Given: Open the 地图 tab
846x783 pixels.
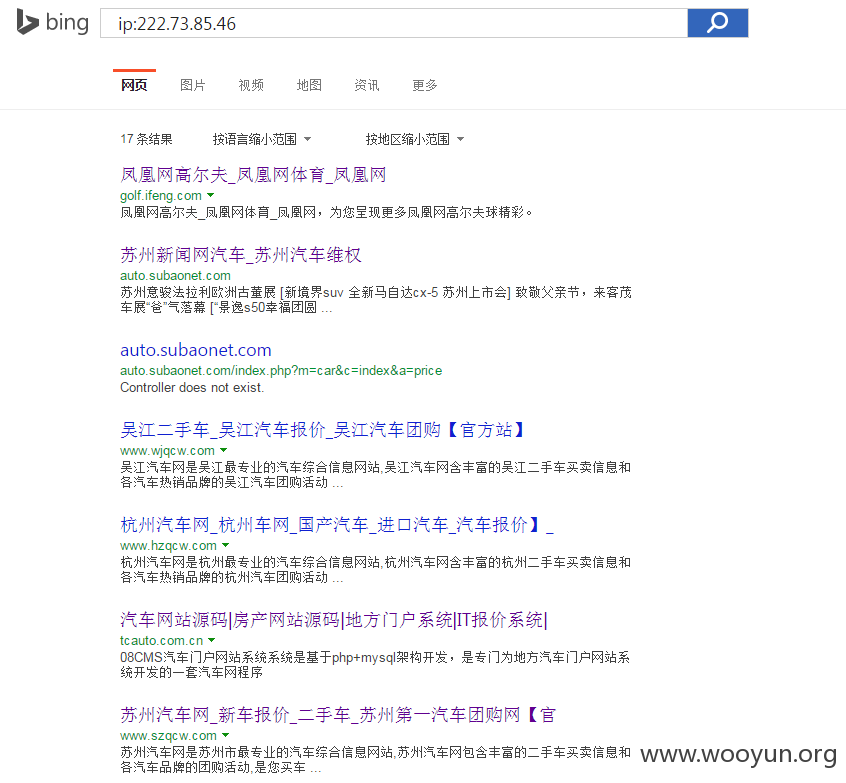Looking at the screenshot, I should pyautogui.click(x=309, y=85).
